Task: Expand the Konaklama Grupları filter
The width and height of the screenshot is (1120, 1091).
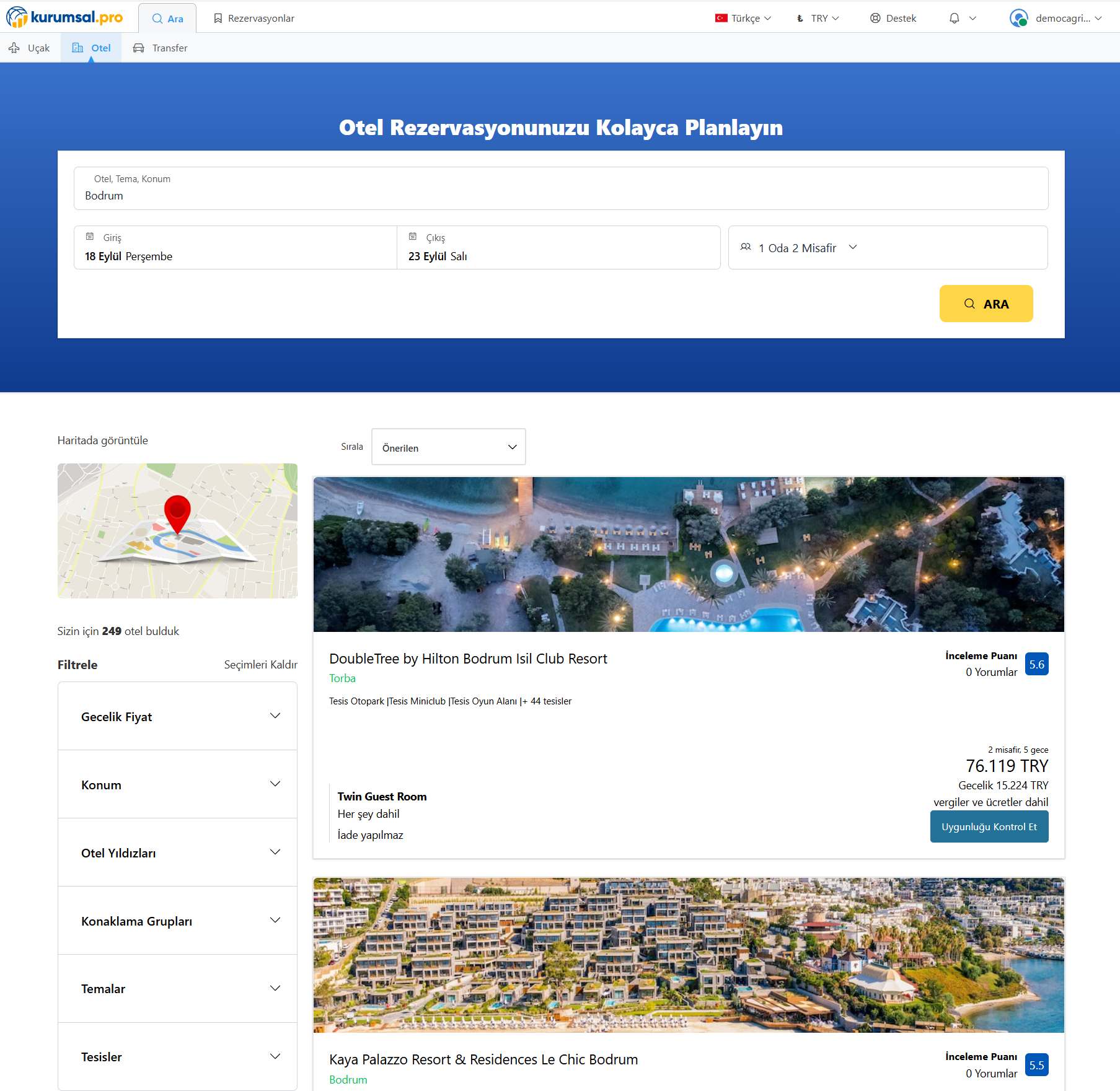Action: click(x=177, y=921)
